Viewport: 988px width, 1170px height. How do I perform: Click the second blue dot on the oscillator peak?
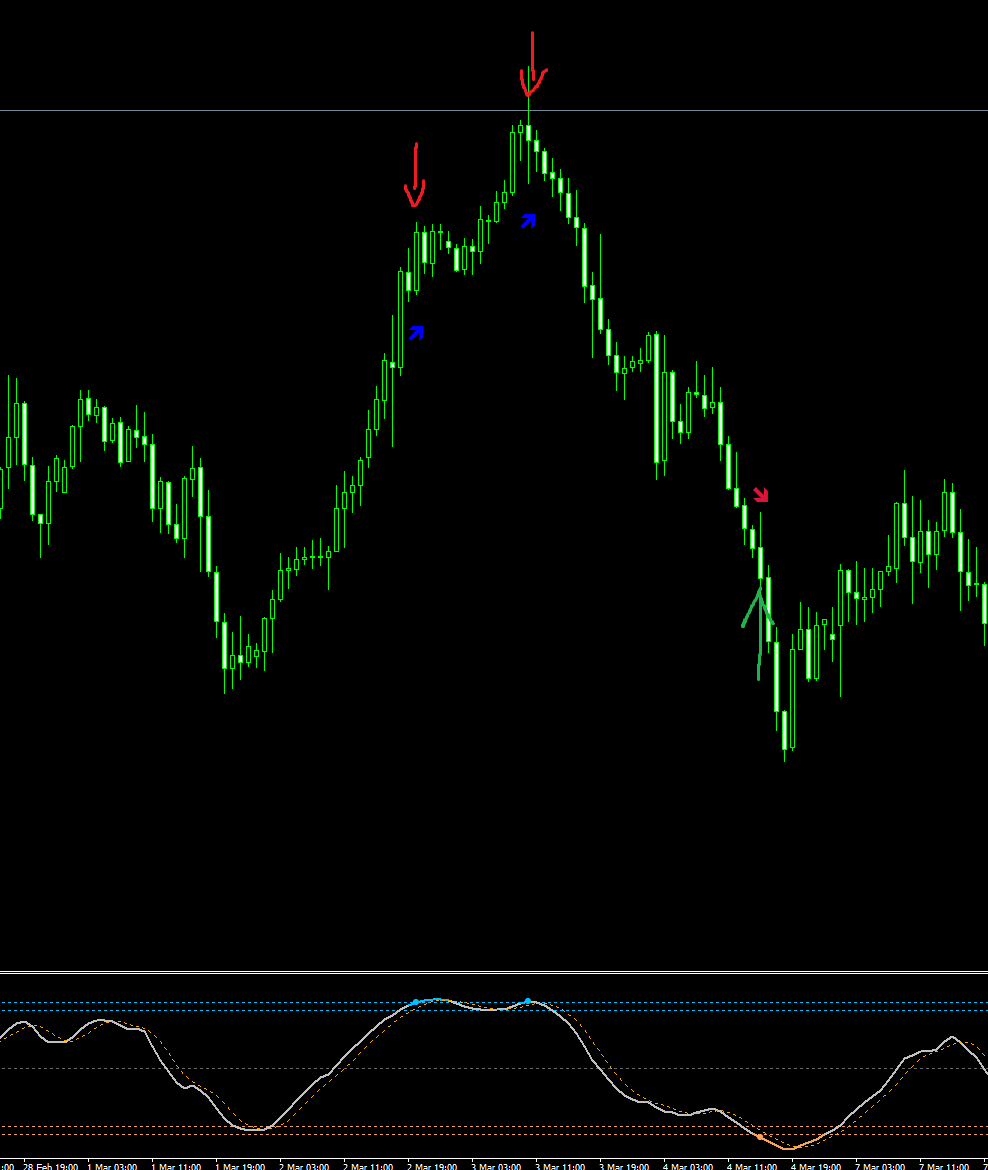coord(528,1001)
